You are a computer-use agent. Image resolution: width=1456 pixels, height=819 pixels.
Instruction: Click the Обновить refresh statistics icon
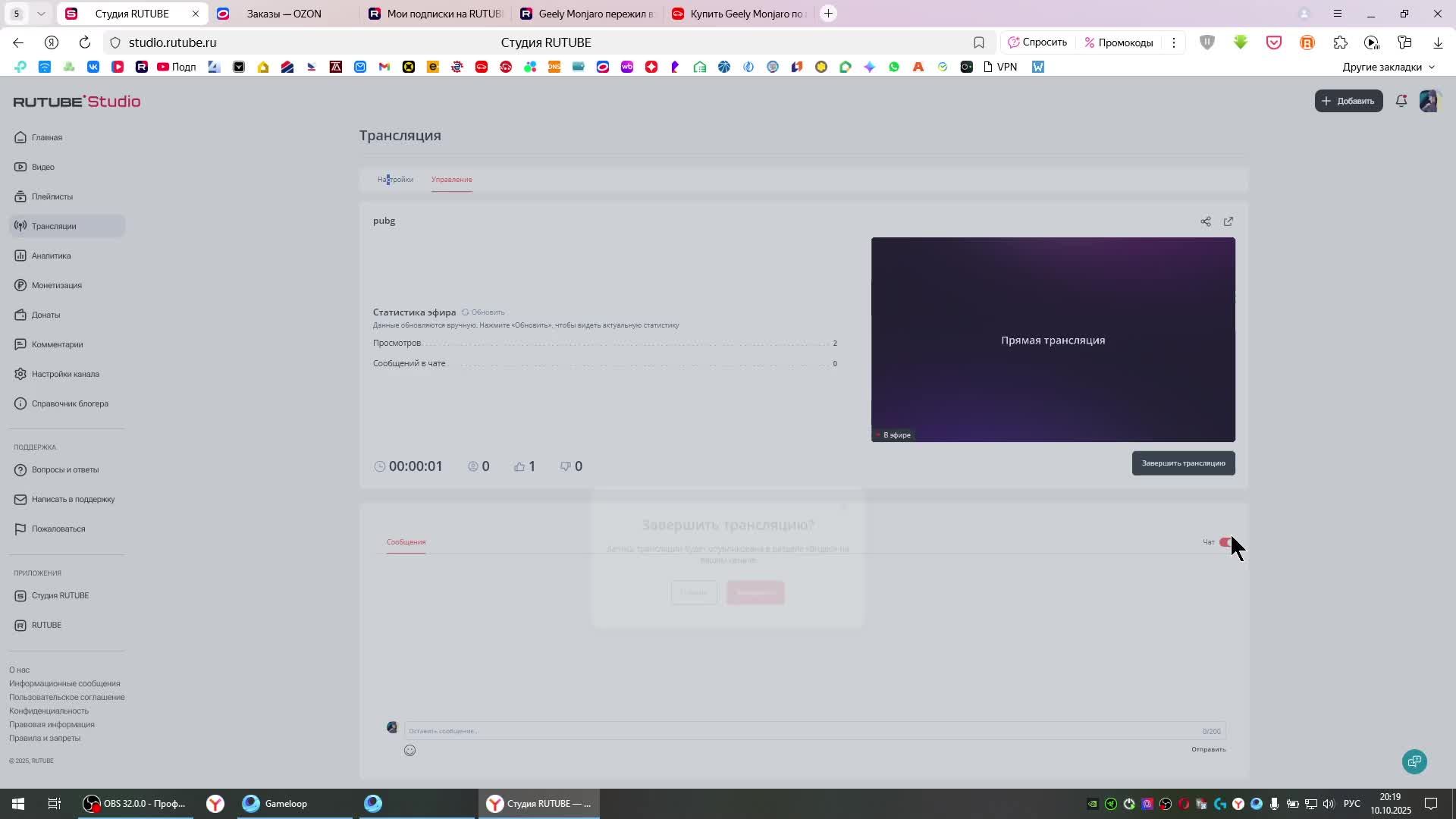[x=466, y=312]
